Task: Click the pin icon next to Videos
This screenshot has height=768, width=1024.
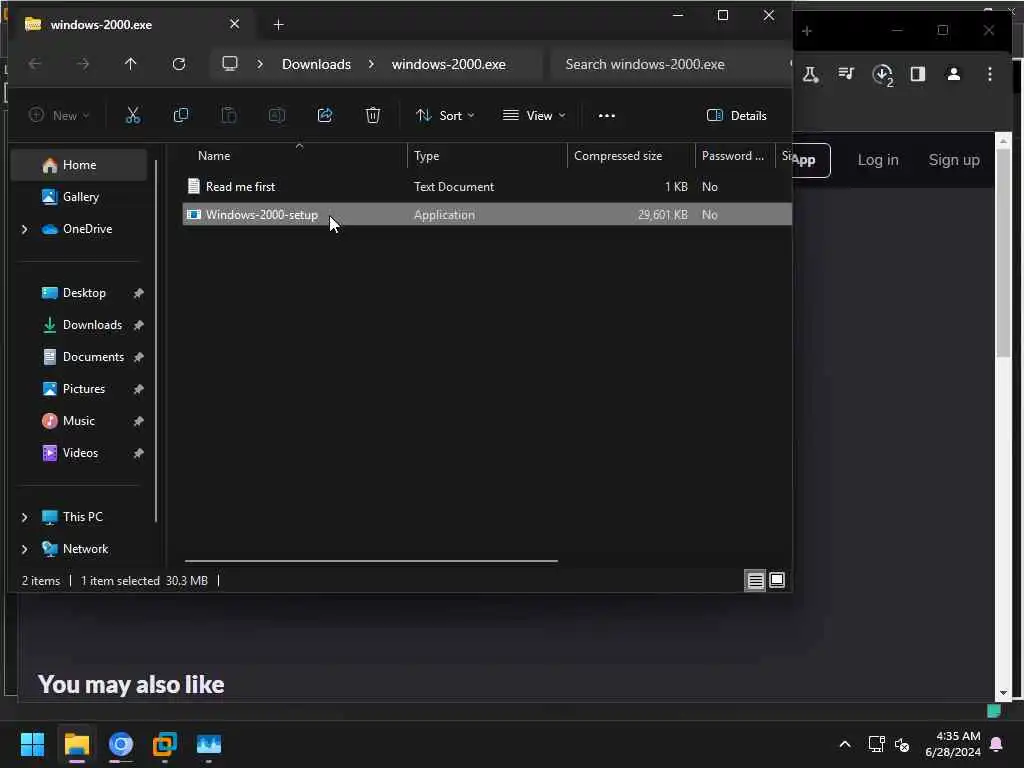Action: tap(138, 454)
